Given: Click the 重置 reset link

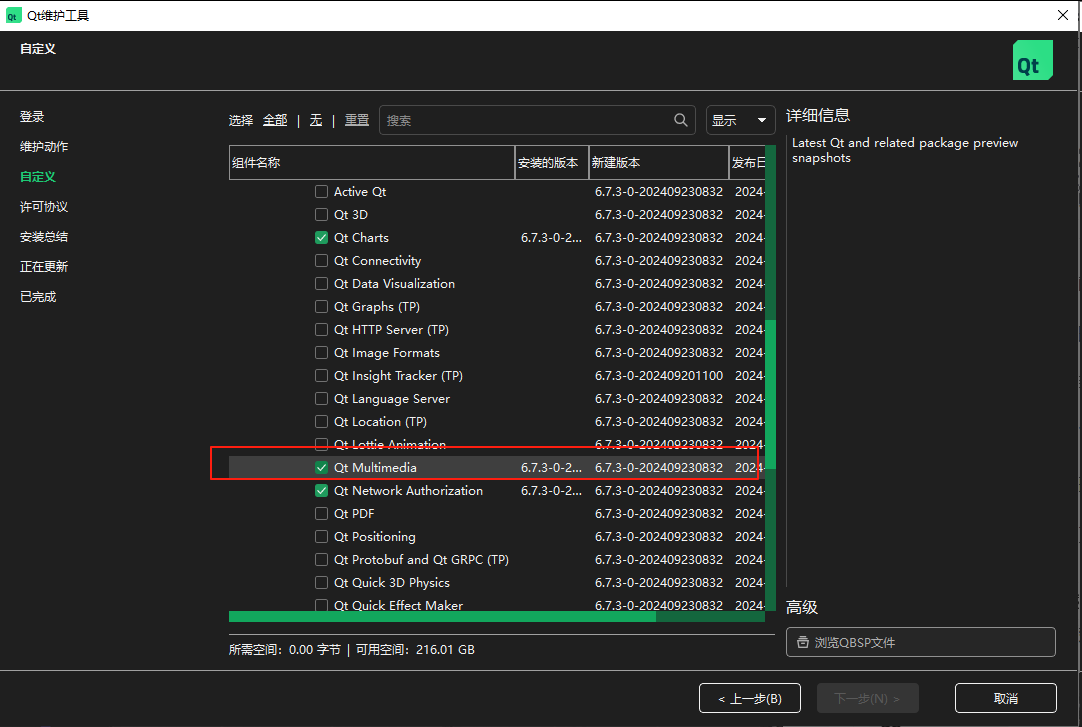Looking at the screenshot, I should [x=357, y=120].
